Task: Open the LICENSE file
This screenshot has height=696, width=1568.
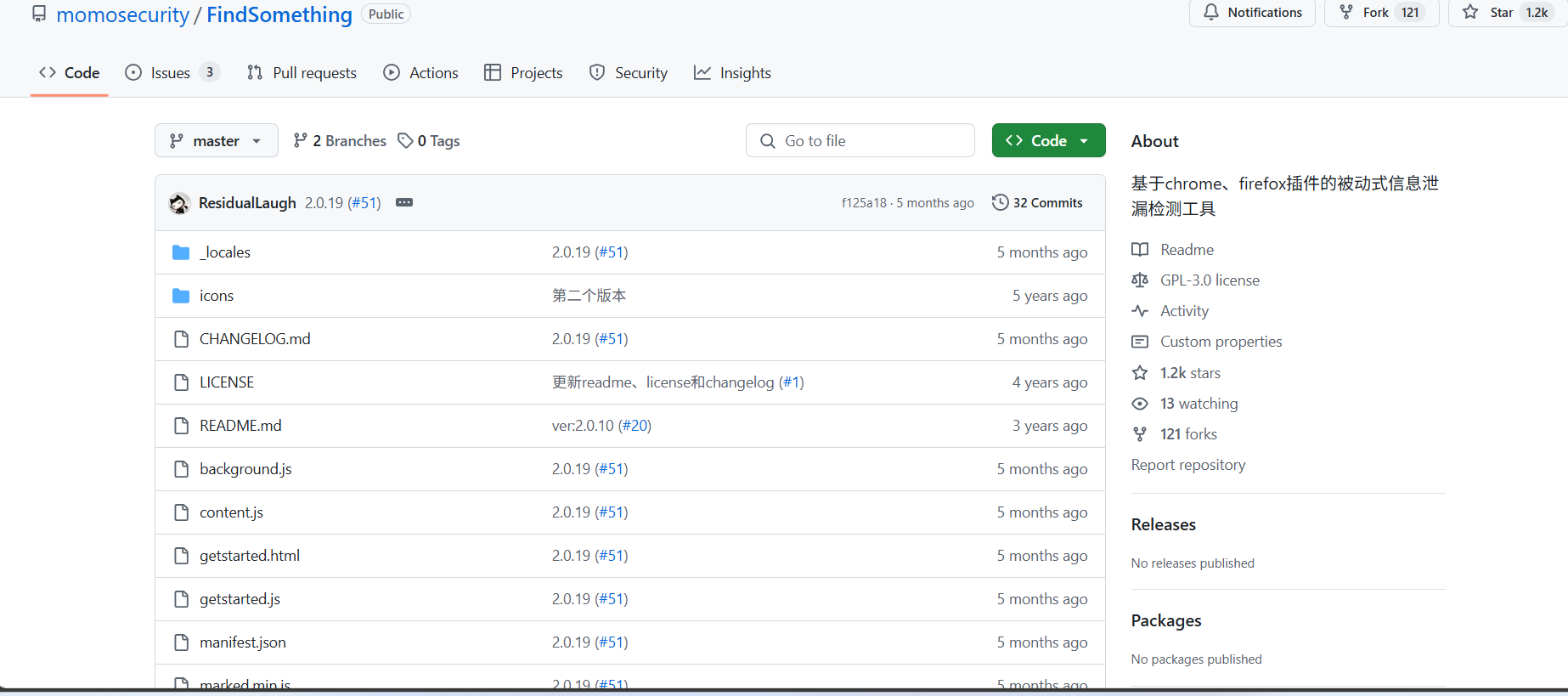Action: [x=227, y=382]
